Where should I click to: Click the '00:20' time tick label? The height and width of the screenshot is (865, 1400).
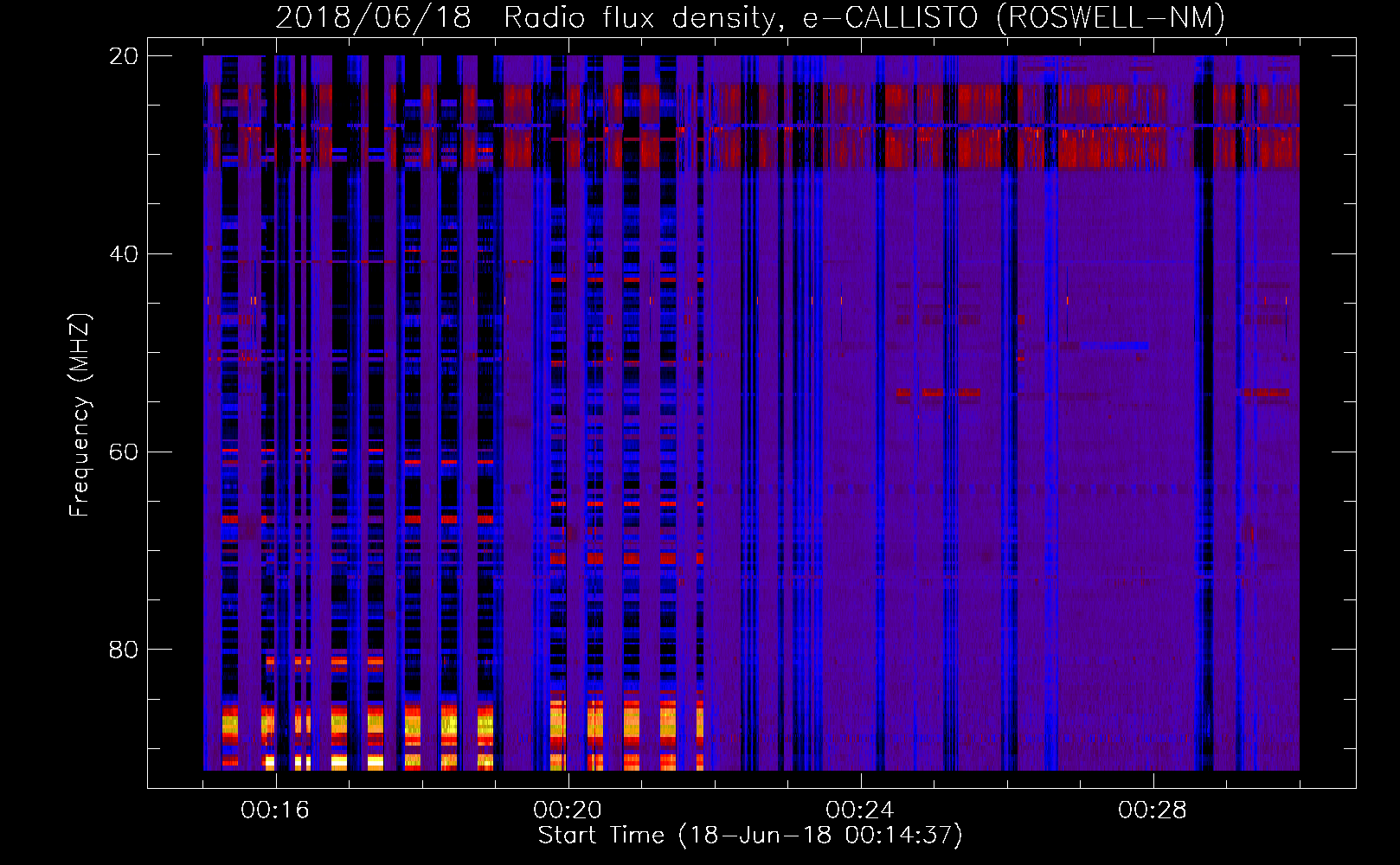[x=568, y=811]
